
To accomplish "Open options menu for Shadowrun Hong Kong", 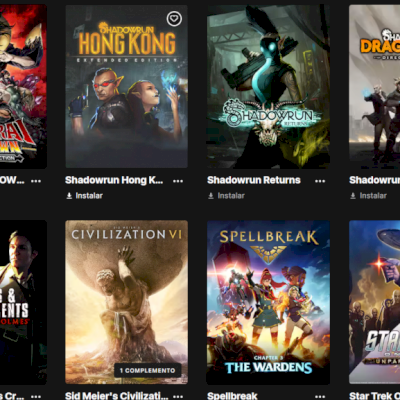I will point(178,181).
